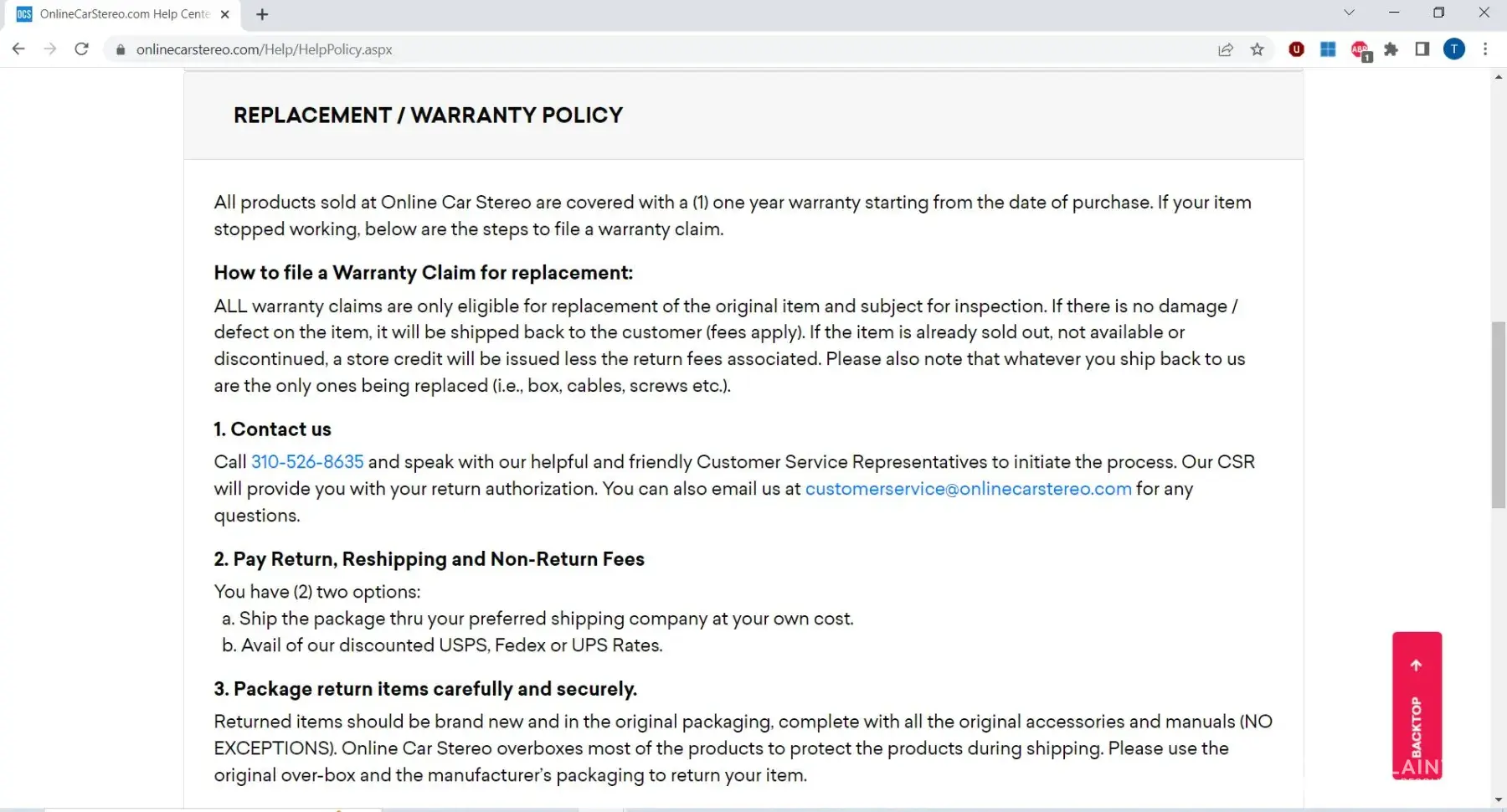Close the OnlineCarStereo.com Help Center tab
The width and height of the screenshot is (1507, 812).
(x=224, y=14)
